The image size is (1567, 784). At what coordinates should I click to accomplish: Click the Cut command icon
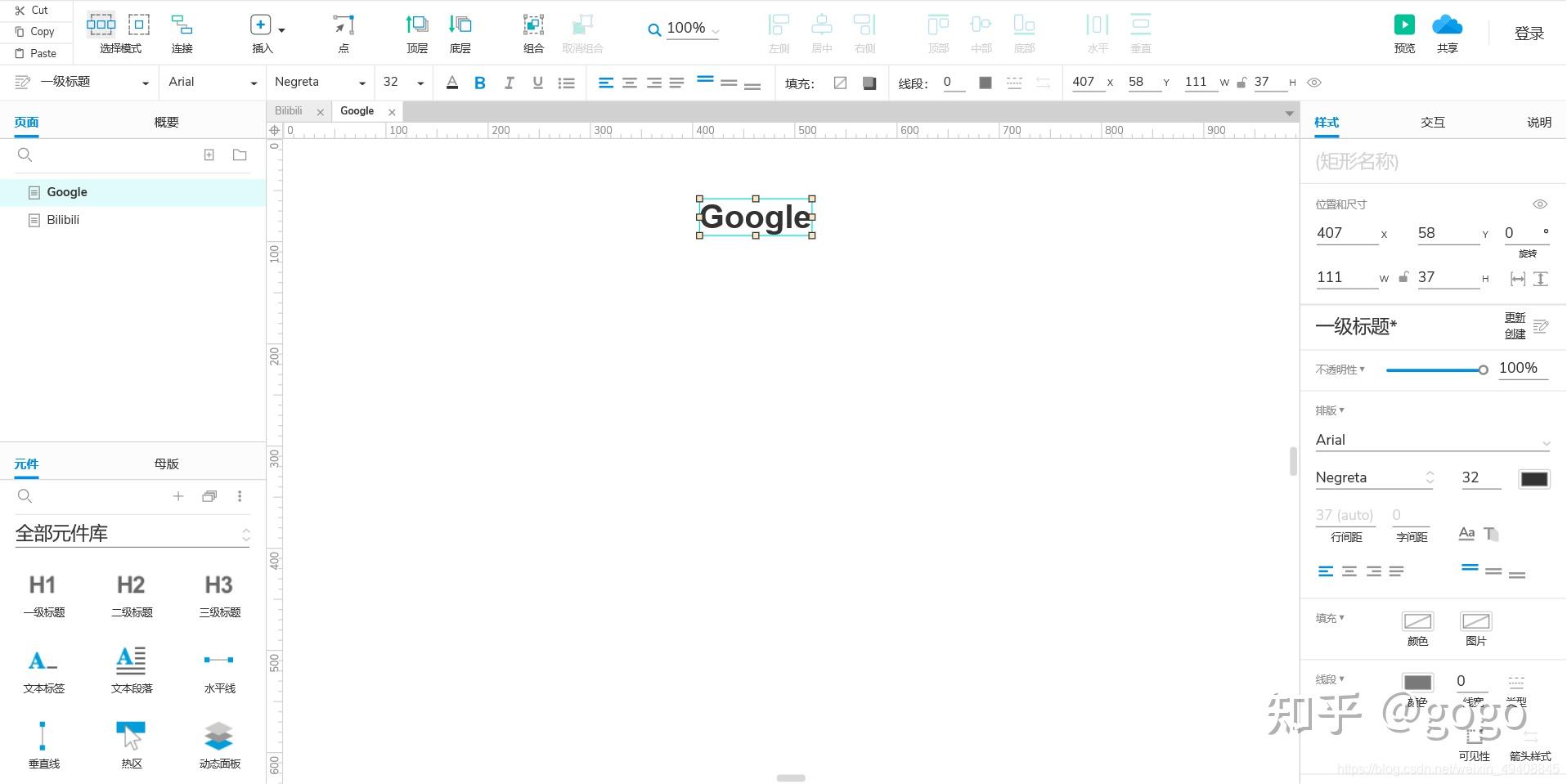20,11
